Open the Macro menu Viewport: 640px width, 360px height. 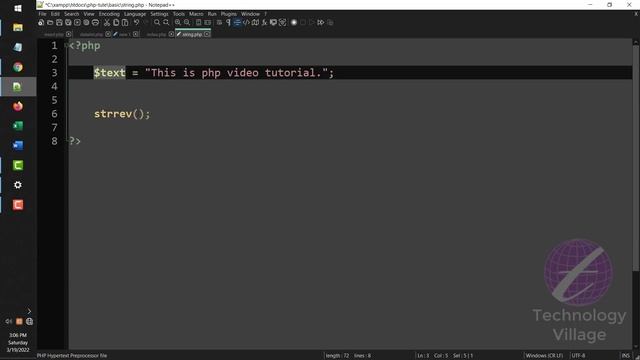point(196,14)
